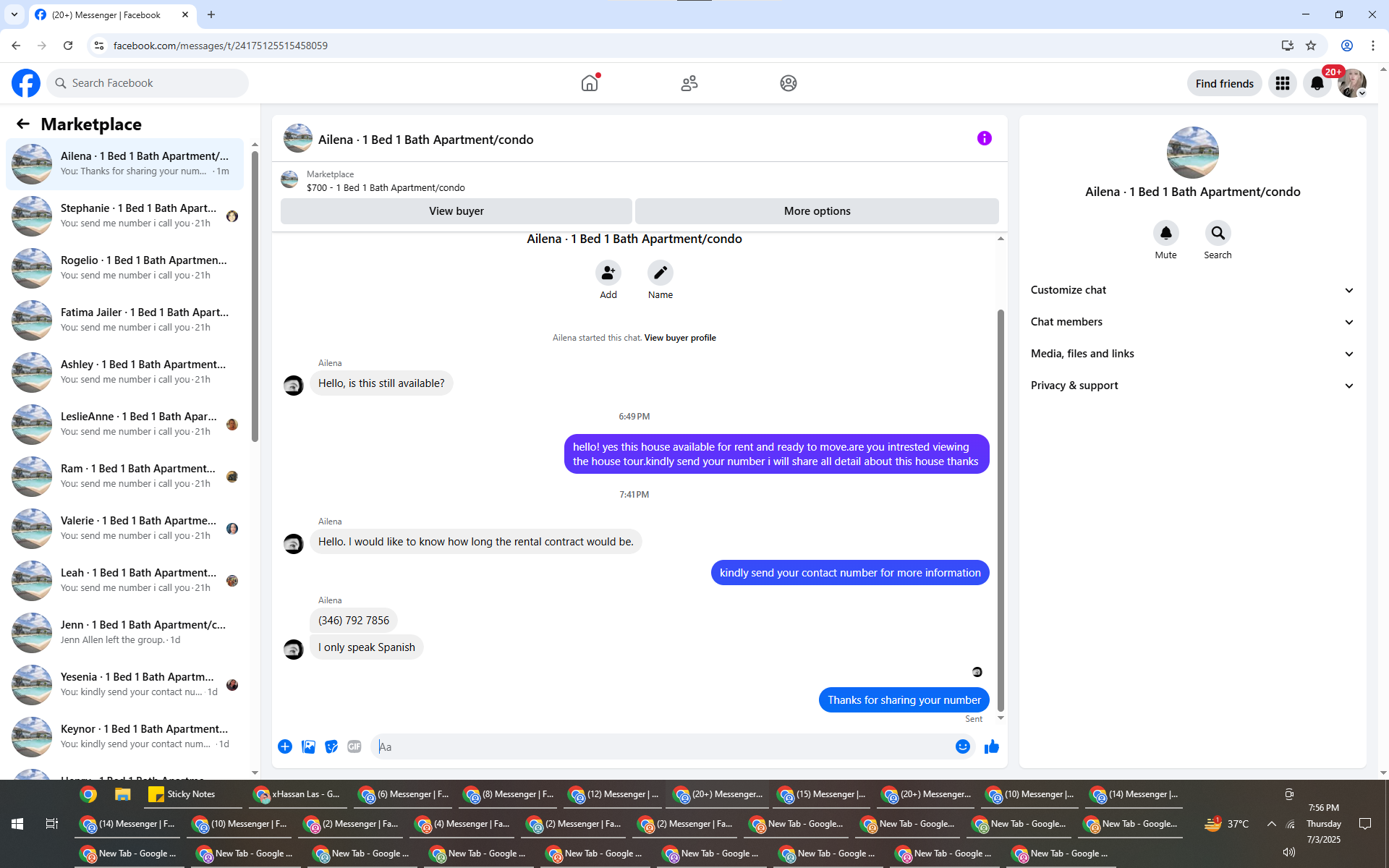1389x868 pixels.
Task: Open the Friends tab in top navigation
Action: (x=689, y=83)
